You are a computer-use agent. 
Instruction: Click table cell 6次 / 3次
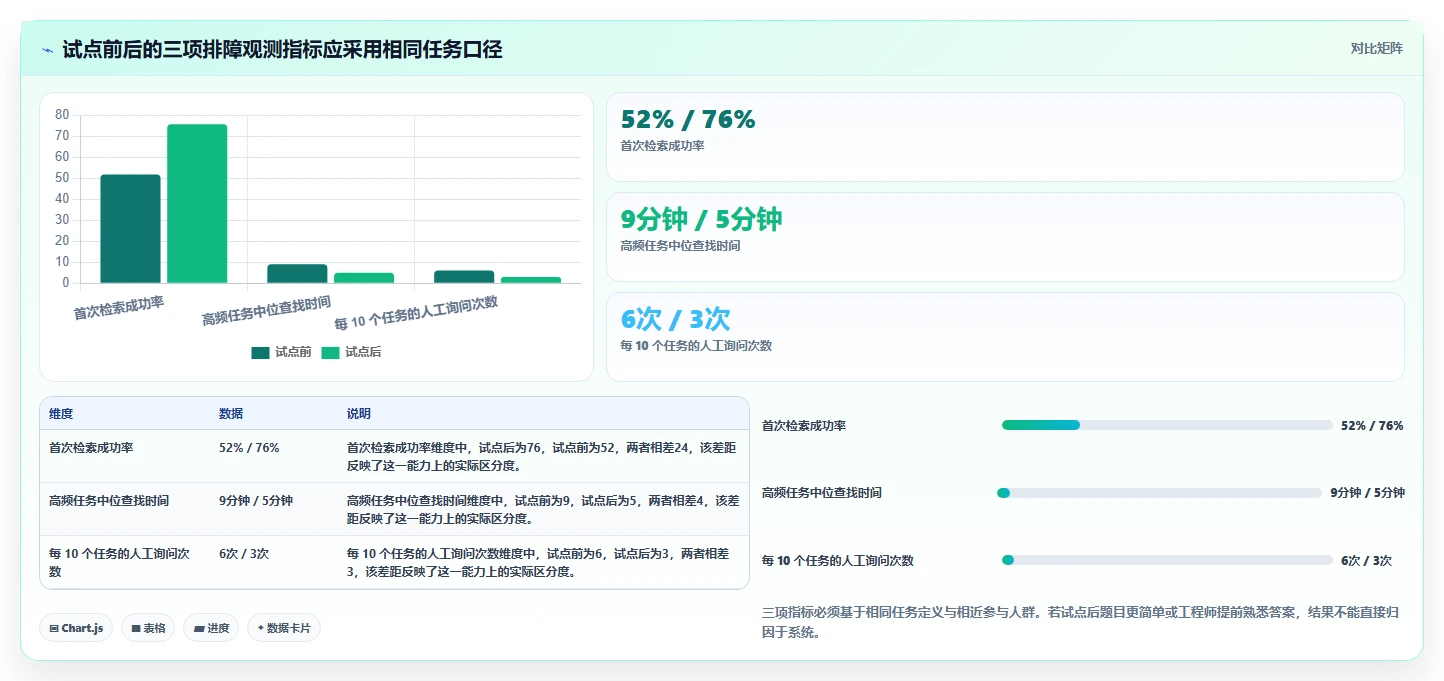click(x=244, y=554)
